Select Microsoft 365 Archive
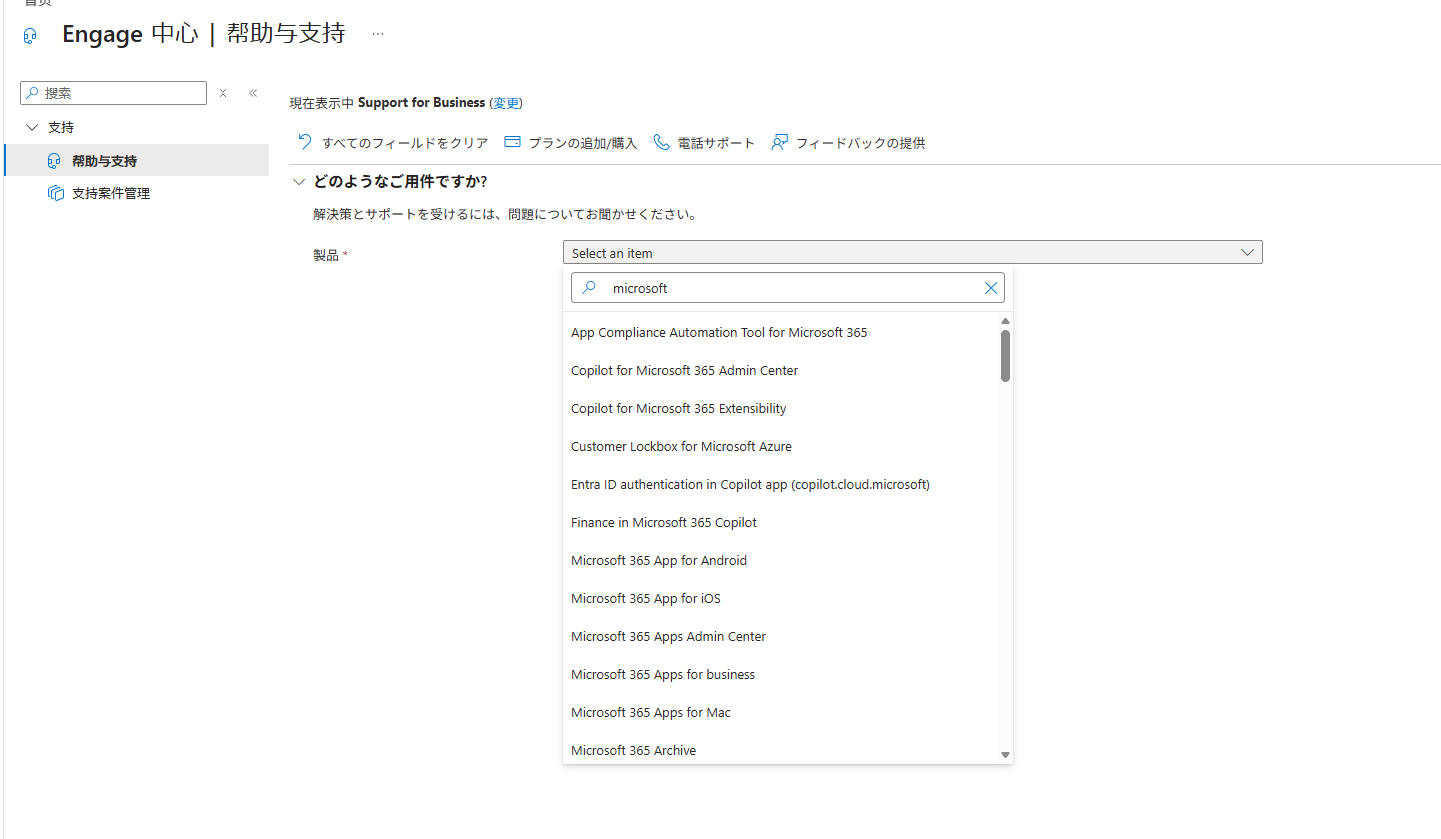Viewport: 1441px width, 839px height. click(781, 750)
